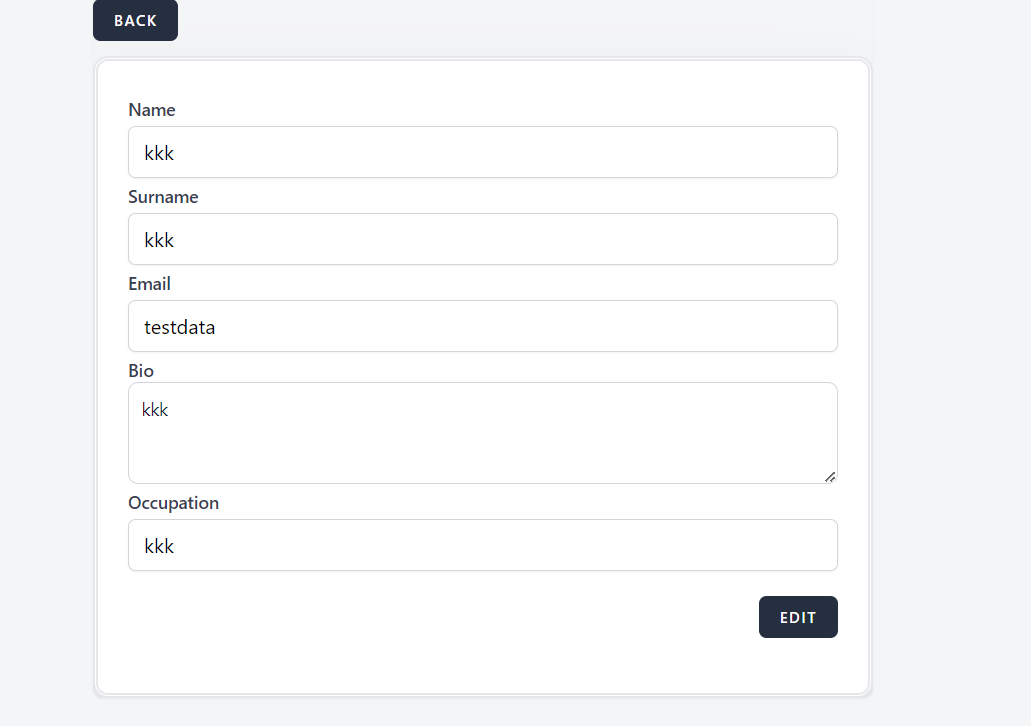Click the 'kkk' value in Occupation
Screen dimensions: 1031x726
(159, 546)
